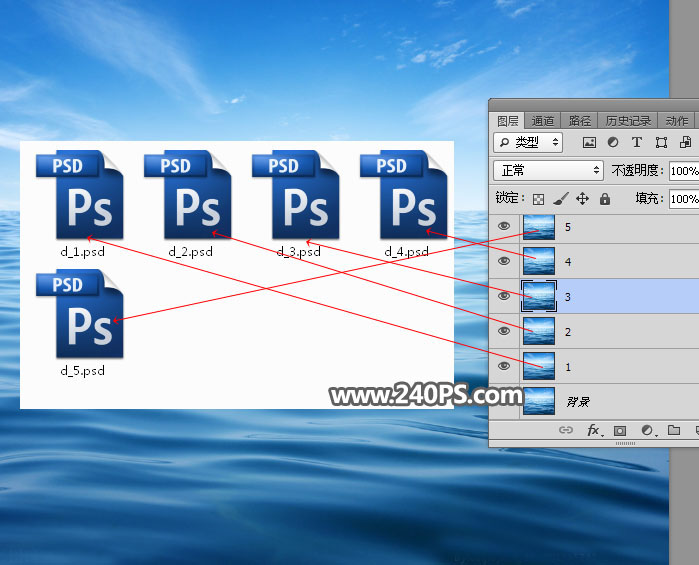This screenshot has height=565, width=699.
Task: Lock position move-arrows icon
Action: [582, 198]
